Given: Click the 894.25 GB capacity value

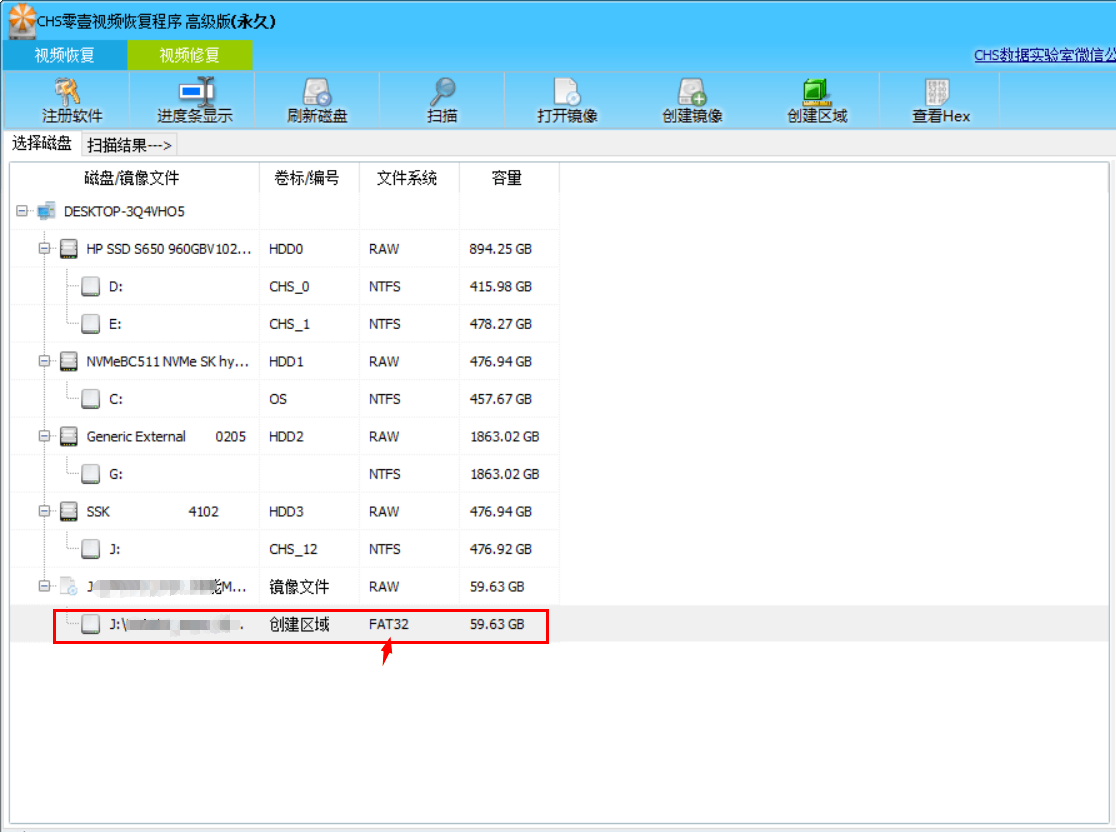Looking at the screenshot, I should coord(500,248).
